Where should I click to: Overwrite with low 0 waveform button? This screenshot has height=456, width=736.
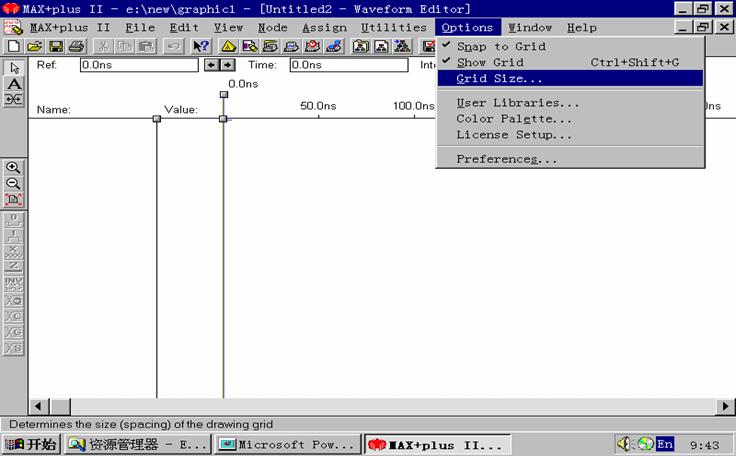pyautogui.click(x=14, y=220)
